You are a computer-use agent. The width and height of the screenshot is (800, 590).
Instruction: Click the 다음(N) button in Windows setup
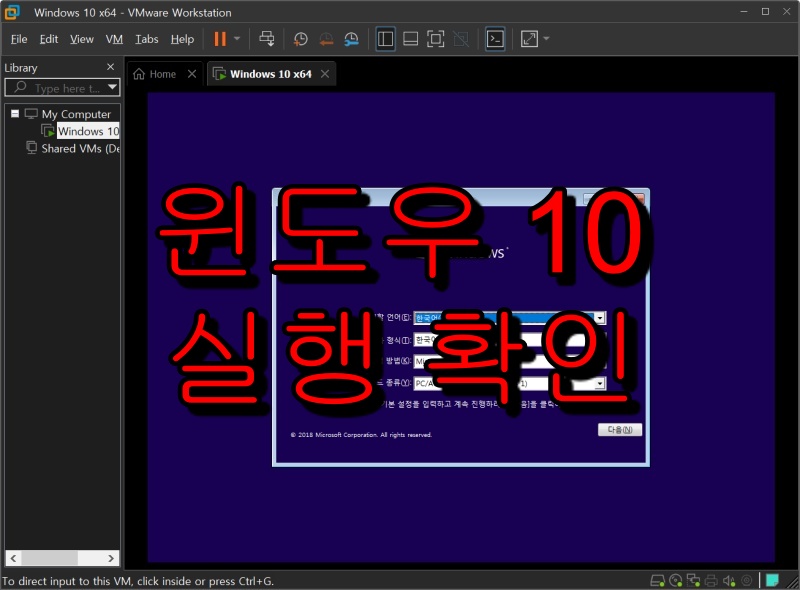(x=620, y=429)
